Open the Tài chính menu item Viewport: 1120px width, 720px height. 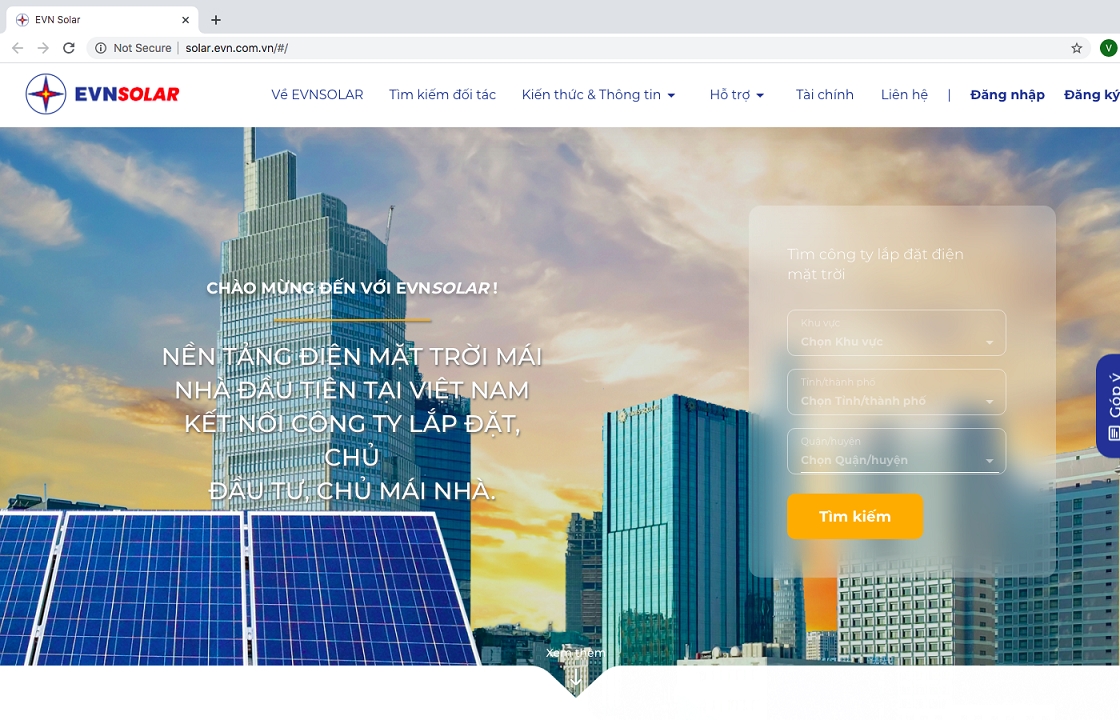click(x=824, y=94)
